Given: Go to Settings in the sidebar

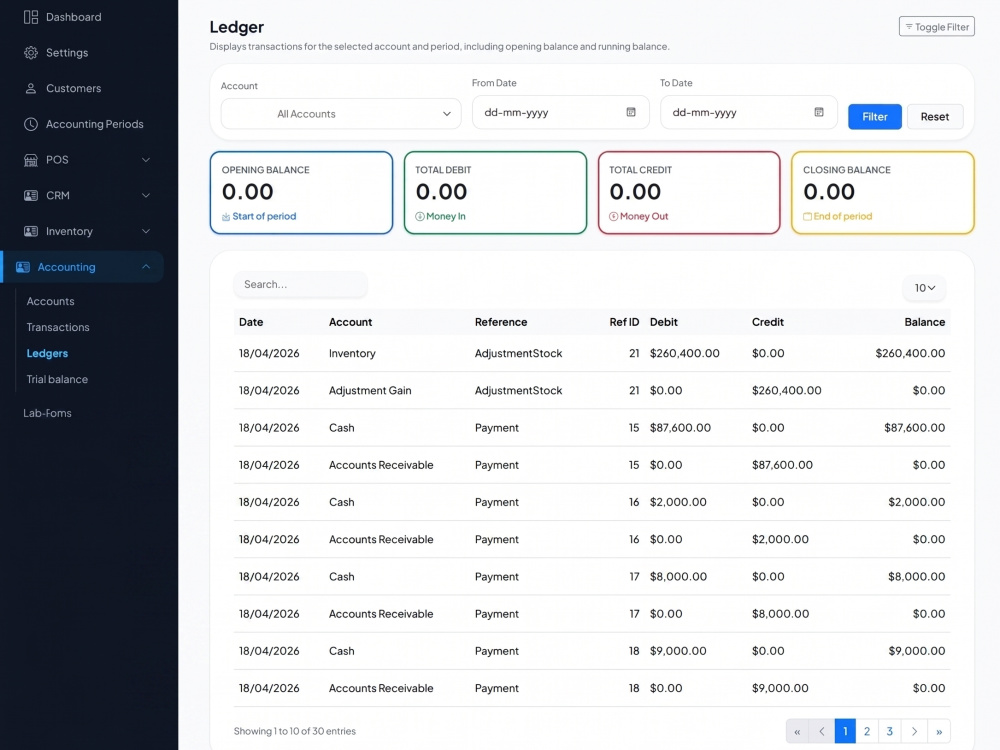Looking at the screenshot, I should (67, 53).
